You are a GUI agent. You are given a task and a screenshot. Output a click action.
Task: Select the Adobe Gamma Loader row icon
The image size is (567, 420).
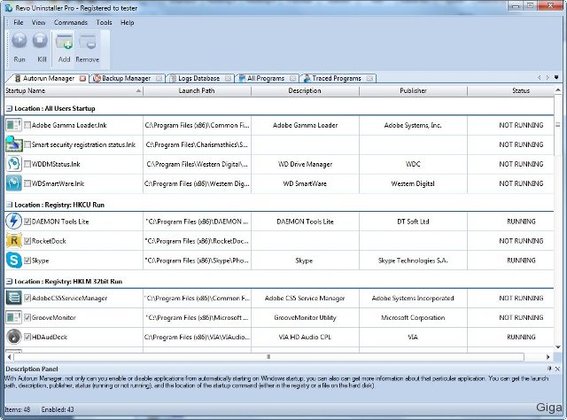[x=14, y=125]
